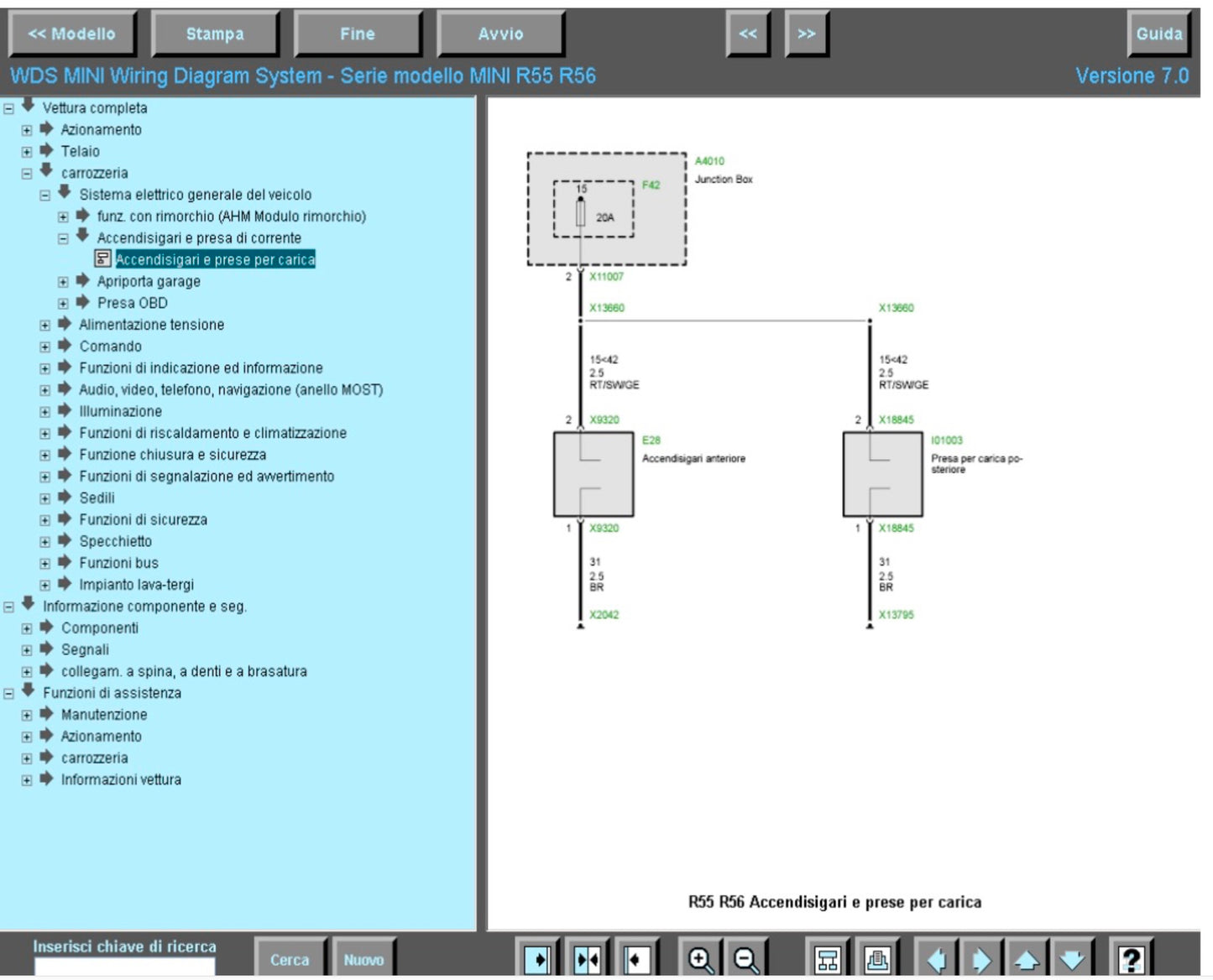Pan diagram down with the down arrow icon
The height and width of the screenshot is (980, 1213).
pyautogui.click(x=1072, y=959)
